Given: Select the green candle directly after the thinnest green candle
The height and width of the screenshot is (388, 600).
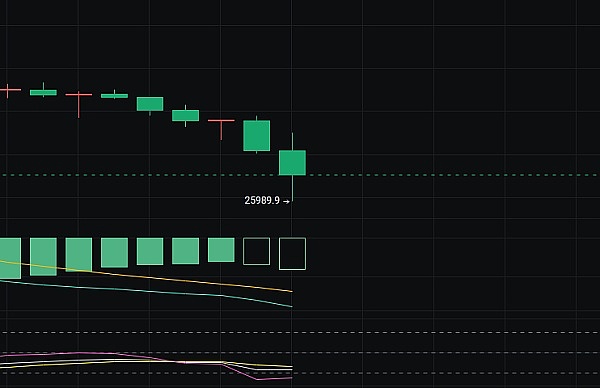Looking at the screenshot, I should [x=150, y=104].
